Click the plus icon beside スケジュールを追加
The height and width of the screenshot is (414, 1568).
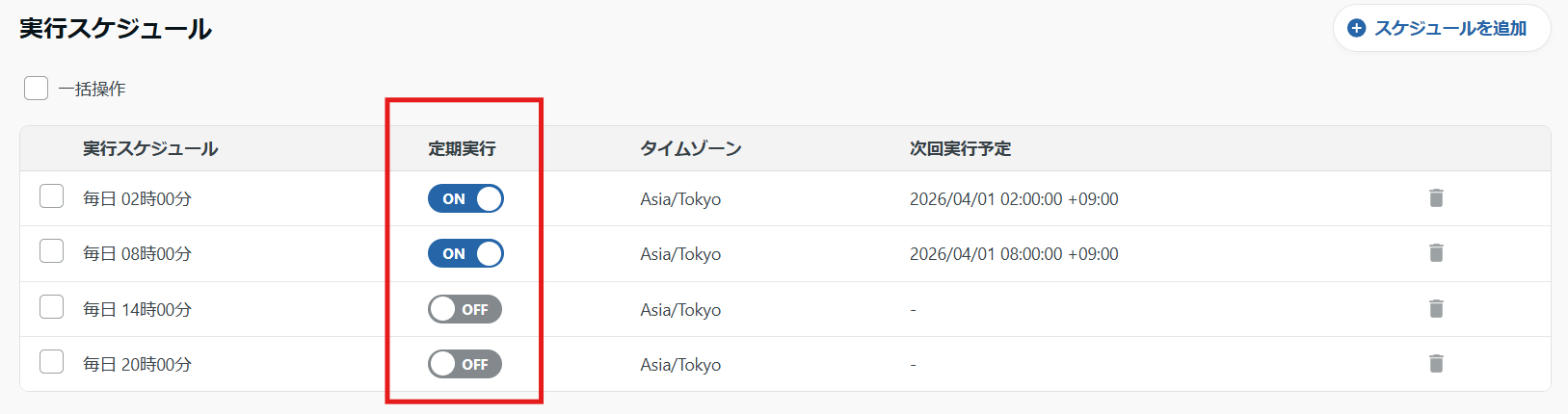click(x=1356, y=29)
